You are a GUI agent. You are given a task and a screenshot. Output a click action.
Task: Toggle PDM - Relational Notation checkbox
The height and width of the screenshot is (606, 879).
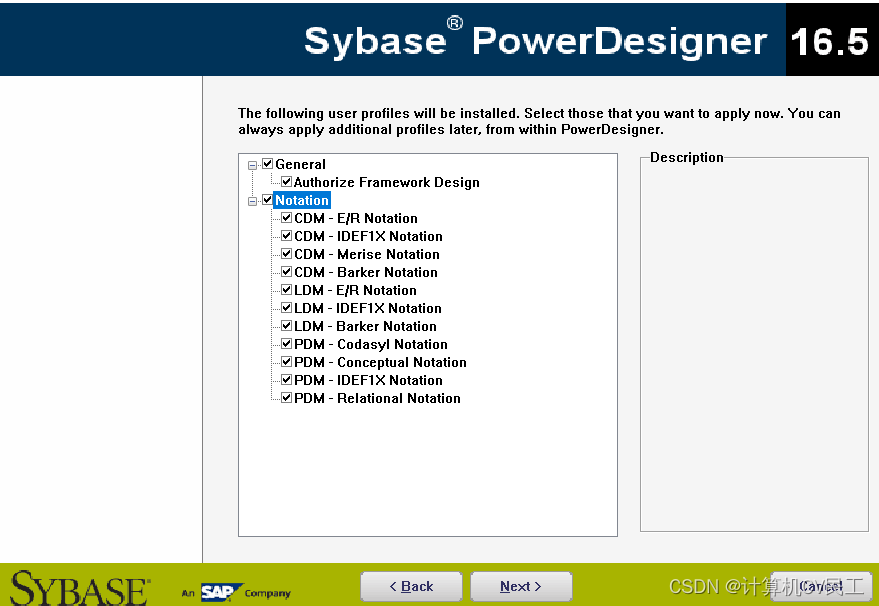tap(286, 397)
